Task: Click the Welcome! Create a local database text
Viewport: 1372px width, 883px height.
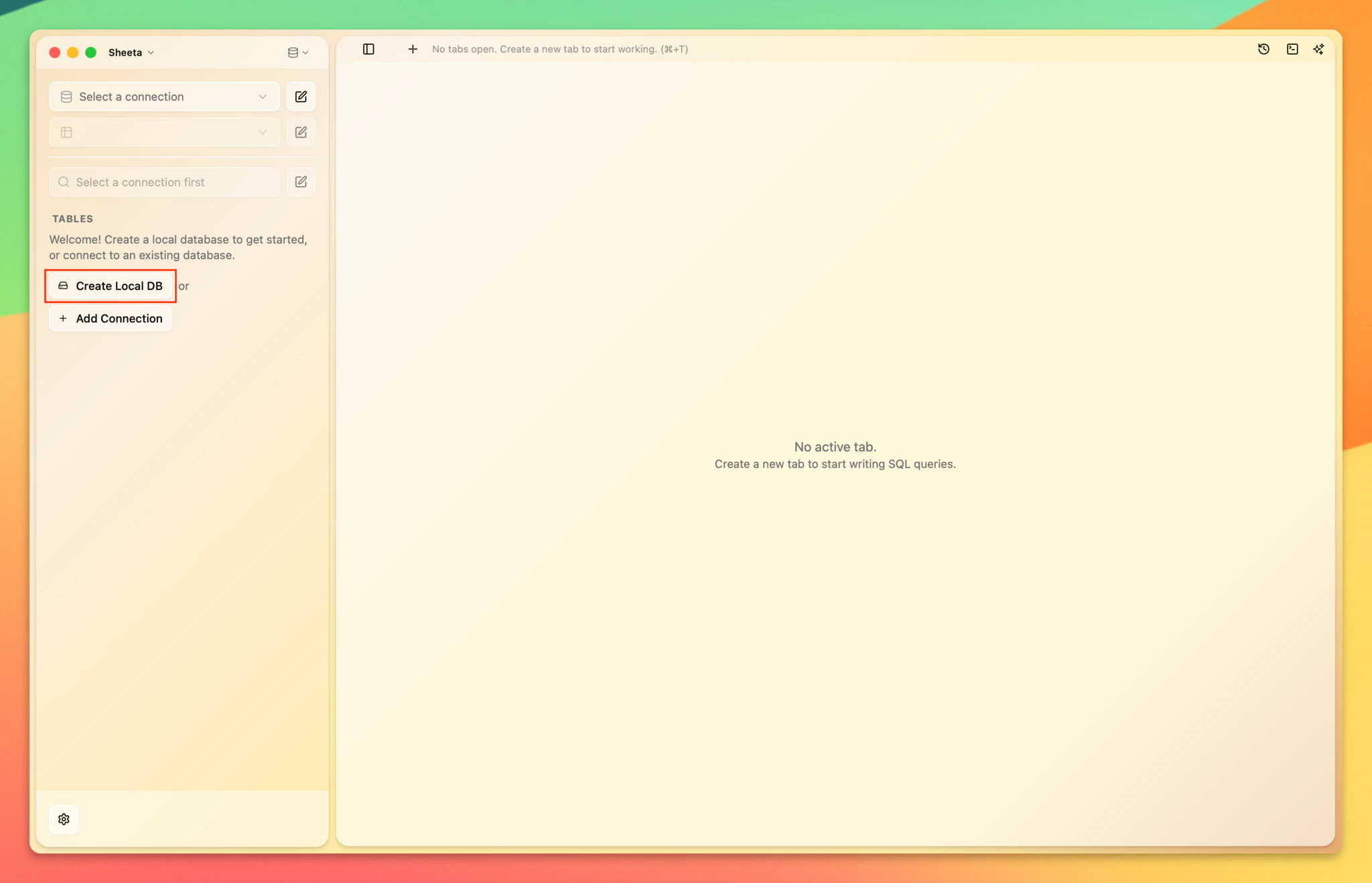Action: click(x=178, y=247)
